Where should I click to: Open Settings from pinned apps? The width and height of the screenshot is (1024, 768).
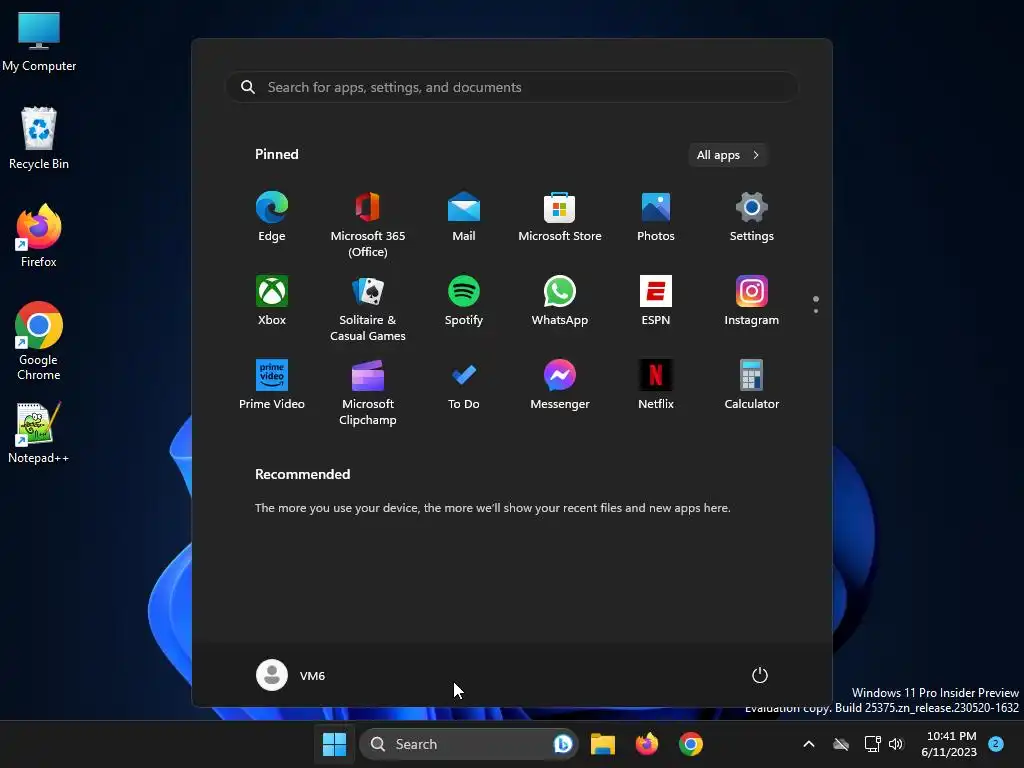coord(752,218)
